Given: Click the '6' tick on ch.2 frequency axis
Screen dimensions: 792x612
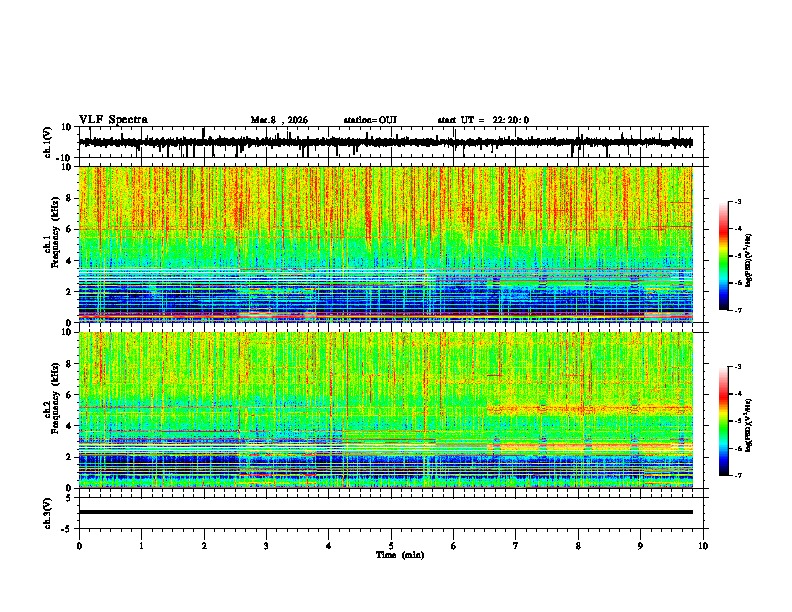Looking at the screenshot, I should pyautogui.click(x=69, y=395).
